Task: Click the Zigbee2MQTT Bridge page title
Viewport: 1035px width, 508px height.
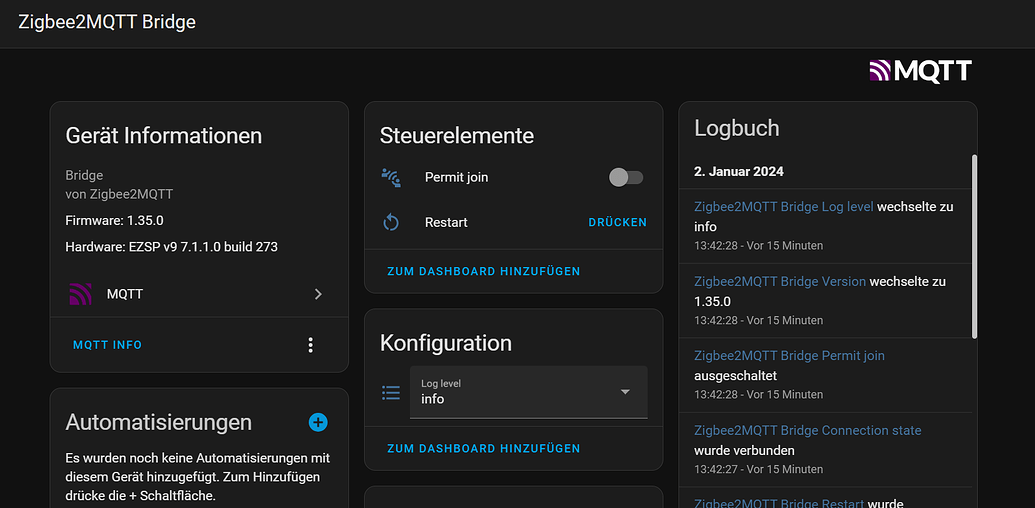Action: (x=107, y=22)
